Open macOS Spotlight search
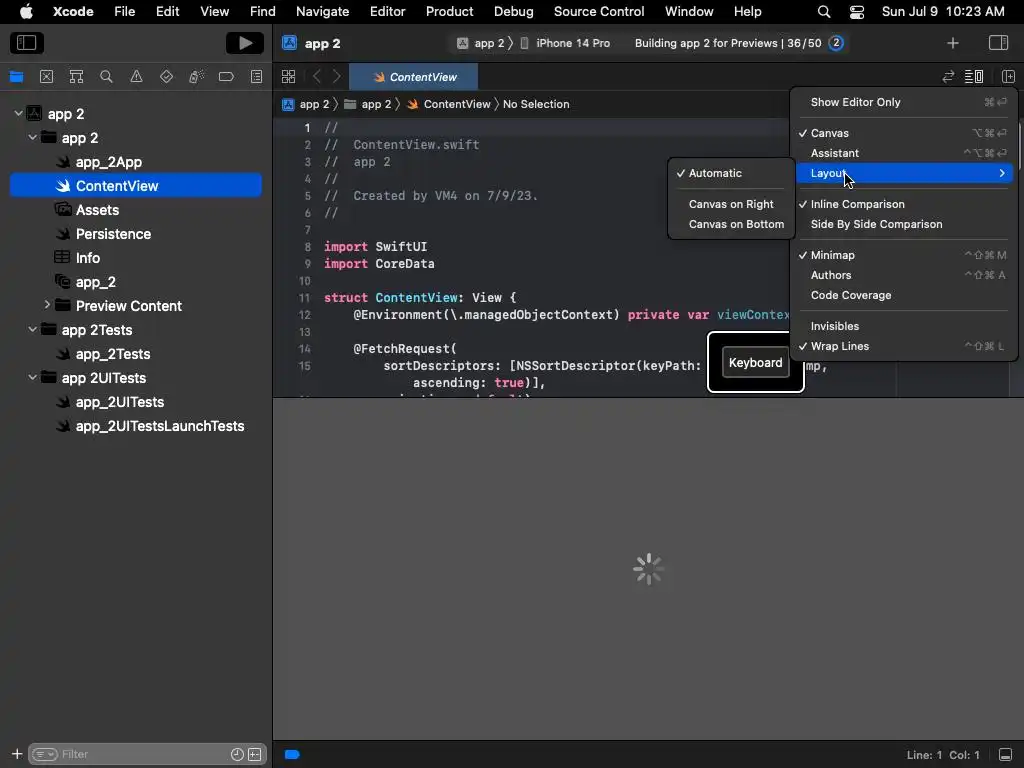Image resolution: width=1024 pixels, height=768 pixels. point(824,12)
